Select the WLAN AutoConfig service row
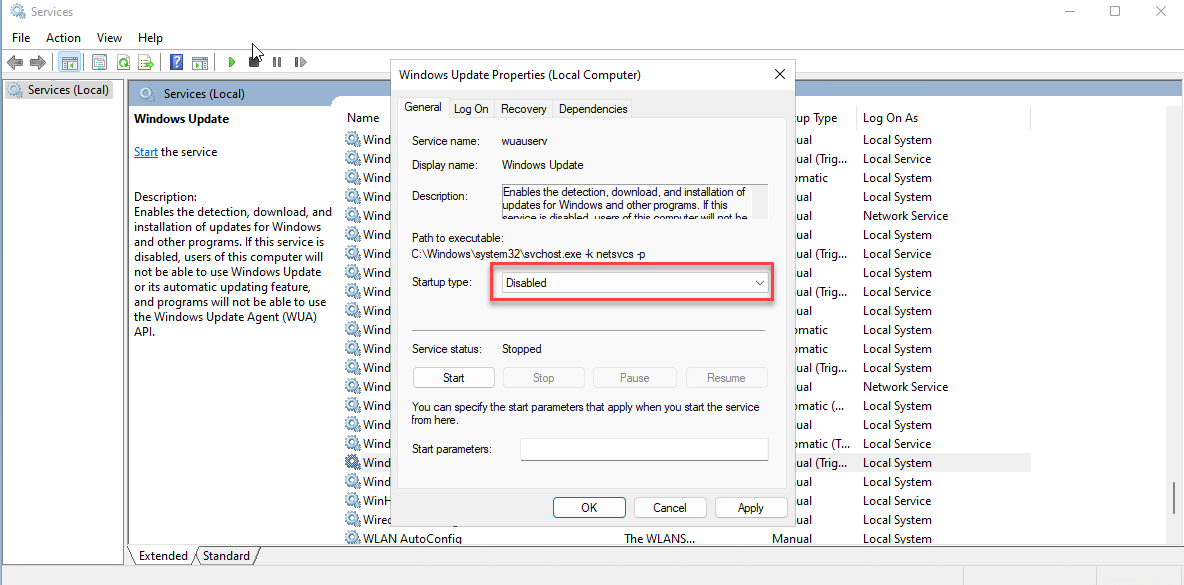 click(x=687, y=538)
